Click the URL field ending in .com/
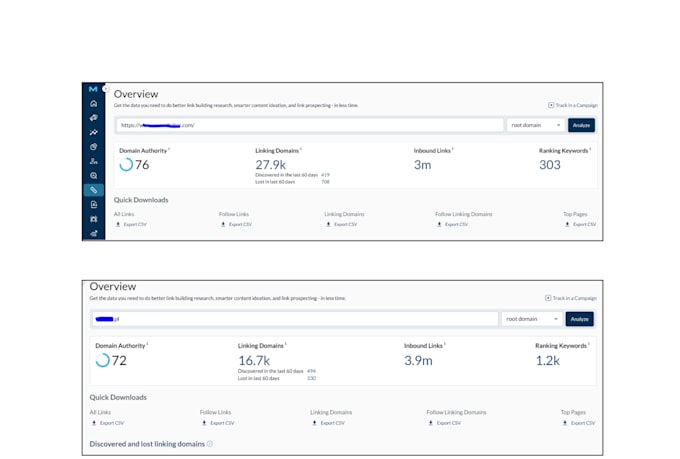Image resolution: width=680 pixels, height=459 pixels. [310, 125]
